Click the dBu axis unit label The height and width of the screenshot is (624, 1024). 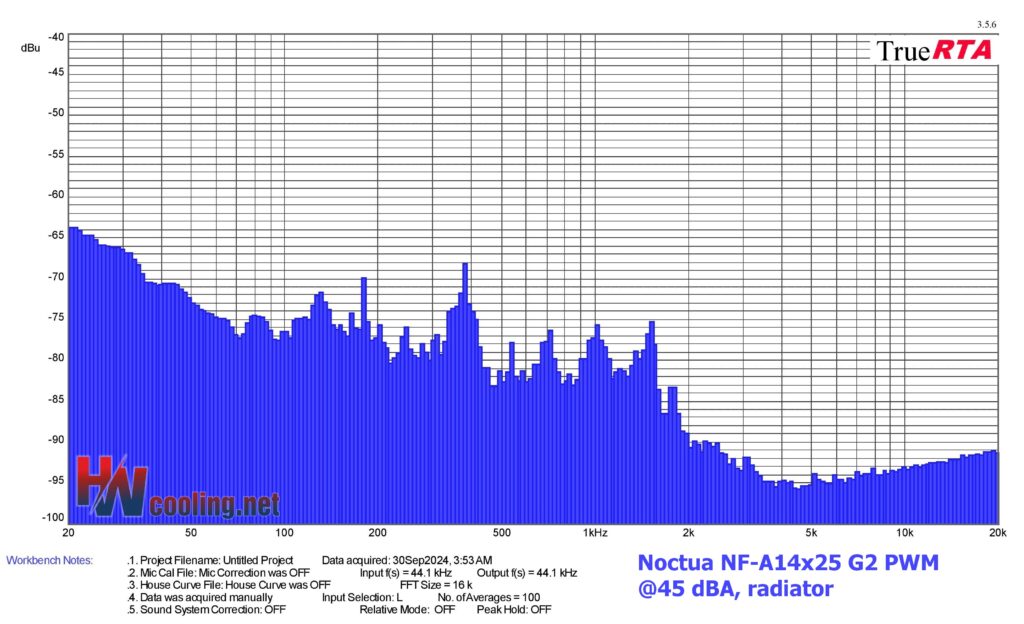tap(30, 48)
